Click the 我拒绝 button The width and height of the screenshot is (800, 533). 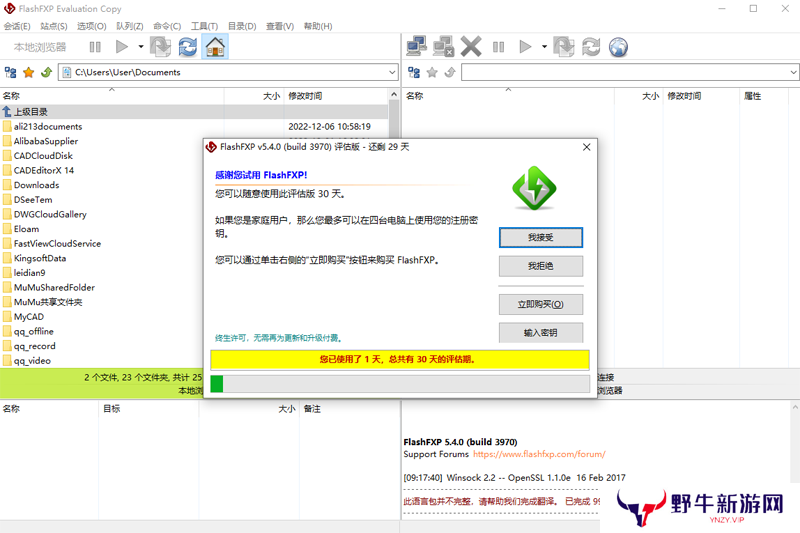540,266
